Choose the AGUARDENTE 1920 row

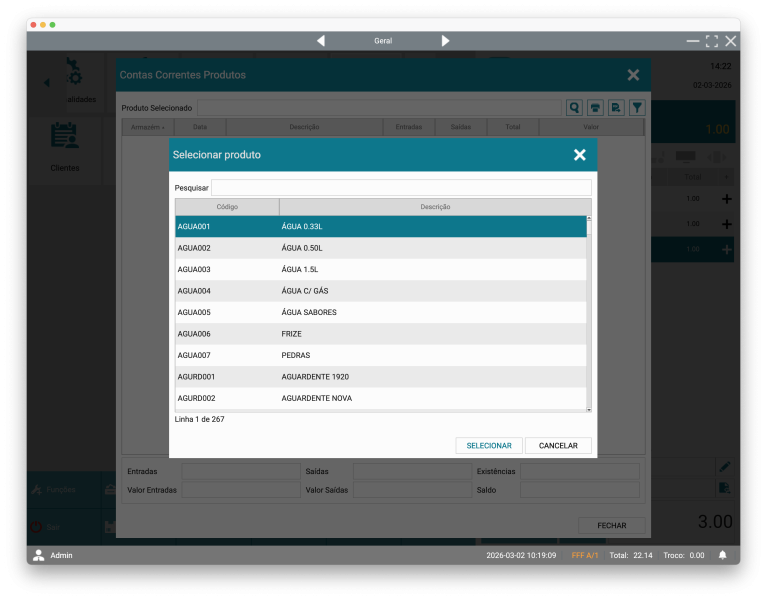pos(380,377)
